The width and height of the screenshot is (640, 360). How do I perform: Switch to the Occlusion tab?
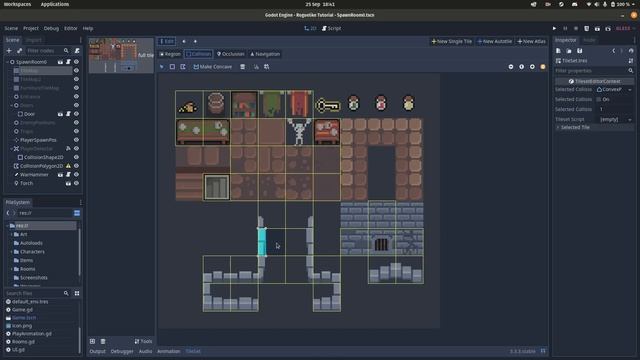pyautogui.click(x=230, y=54)
